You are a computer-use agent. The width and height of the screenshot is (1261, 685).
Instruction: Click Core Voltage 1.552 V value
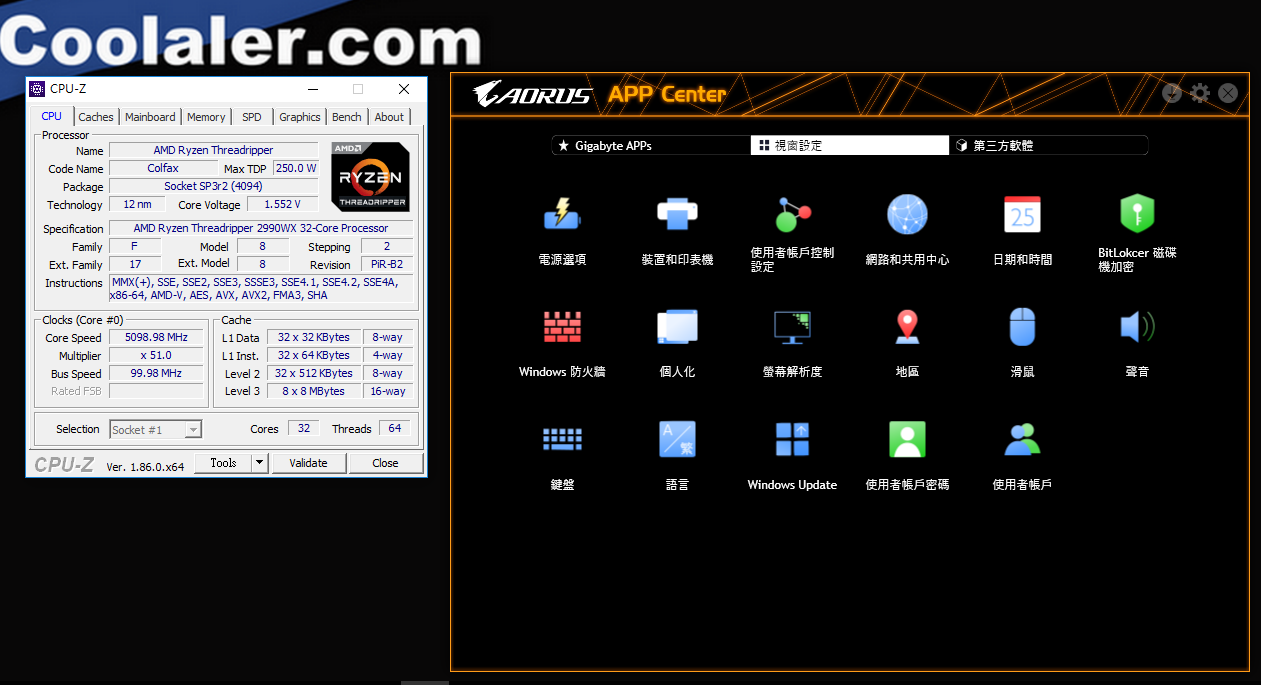point(283,205)
